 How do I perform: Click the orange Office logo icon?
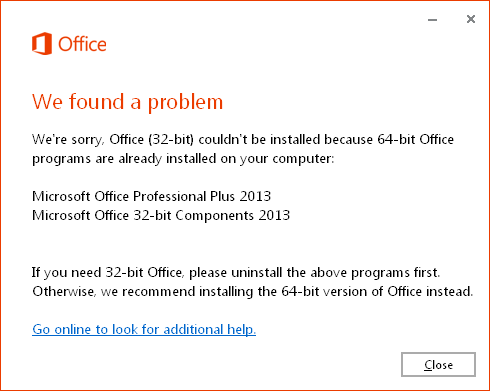(42, 44)
